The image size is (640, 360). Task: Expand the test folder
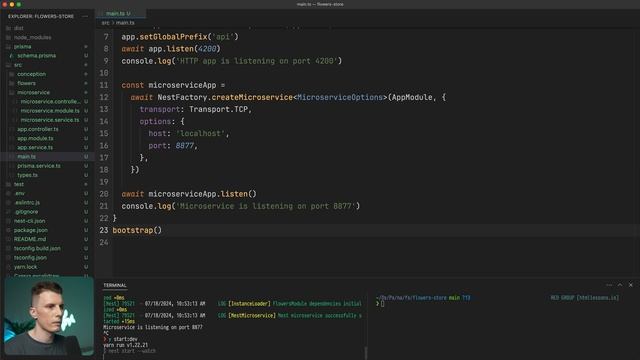[x=19, y=184]
